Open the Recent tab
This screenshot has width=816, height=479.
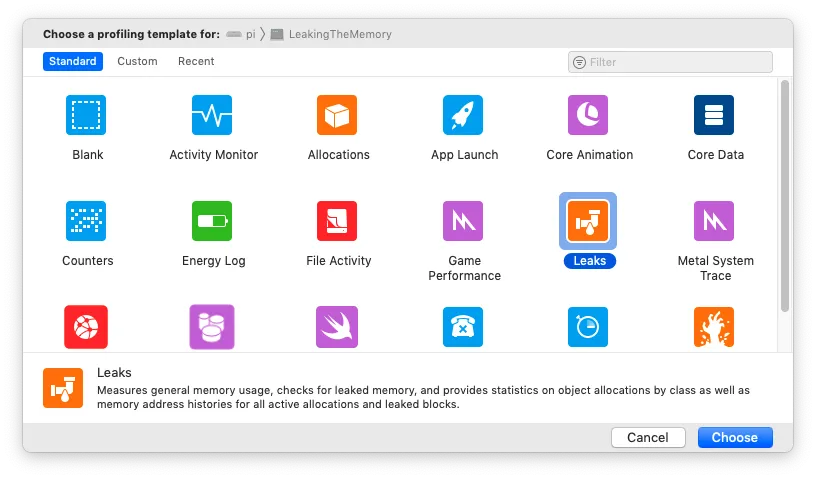196,61
